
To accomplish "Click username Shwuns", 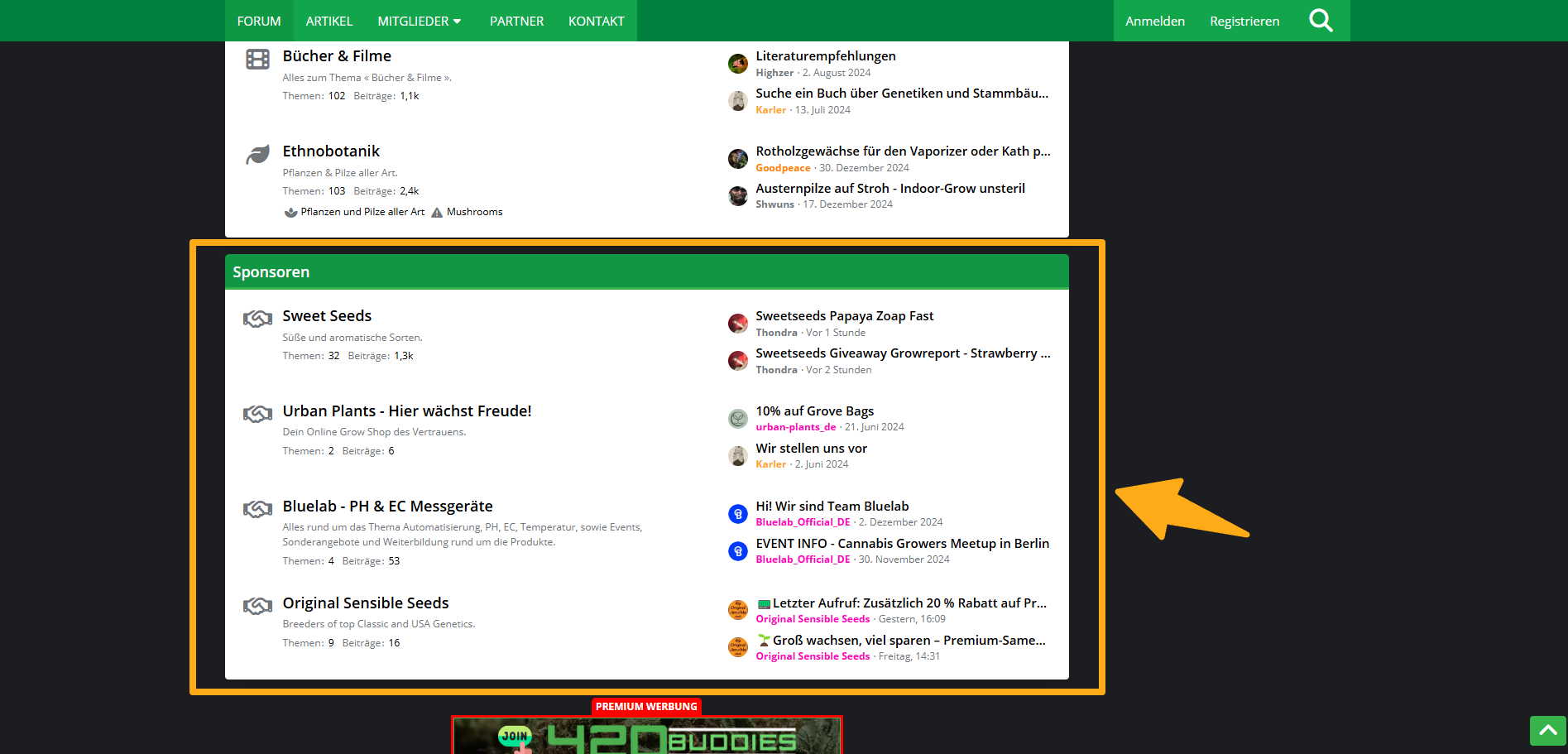I will 774,204.
